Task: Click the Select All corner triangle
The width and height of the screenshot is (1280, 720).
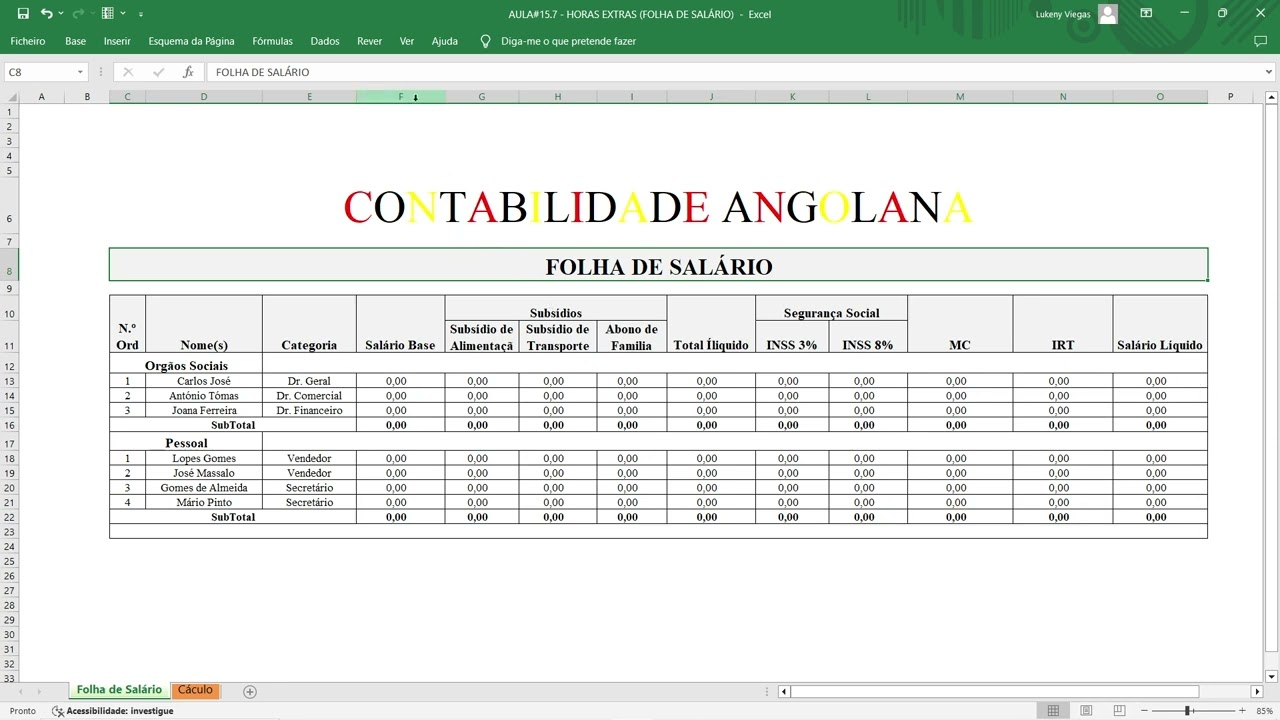Action: pyautogui.click(x=10, y=97)
